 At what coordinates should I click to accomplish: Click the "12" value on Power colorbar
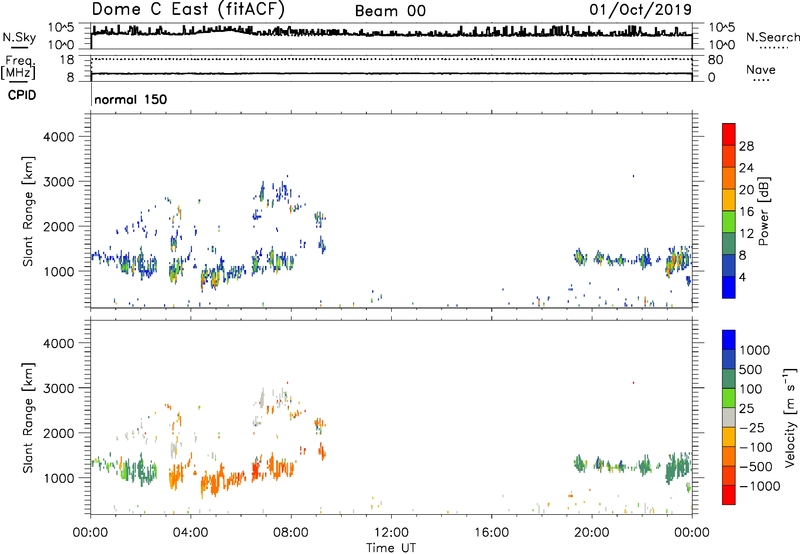coord(746,234)
